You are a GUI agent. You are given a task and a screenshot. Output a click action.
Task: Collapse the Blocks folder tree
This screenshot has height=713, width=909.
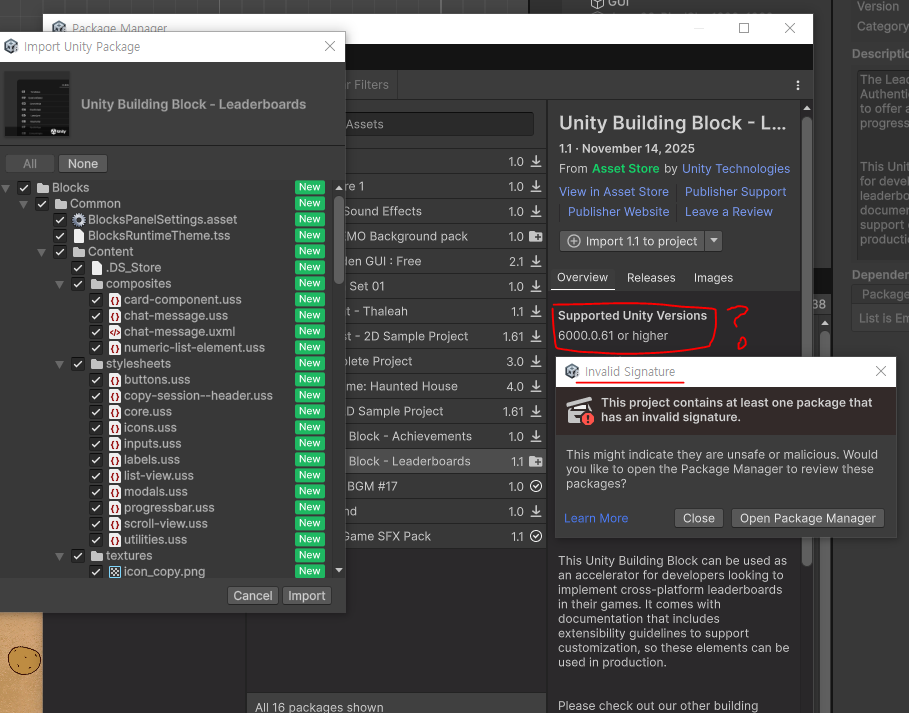click(x=6, y=188)
